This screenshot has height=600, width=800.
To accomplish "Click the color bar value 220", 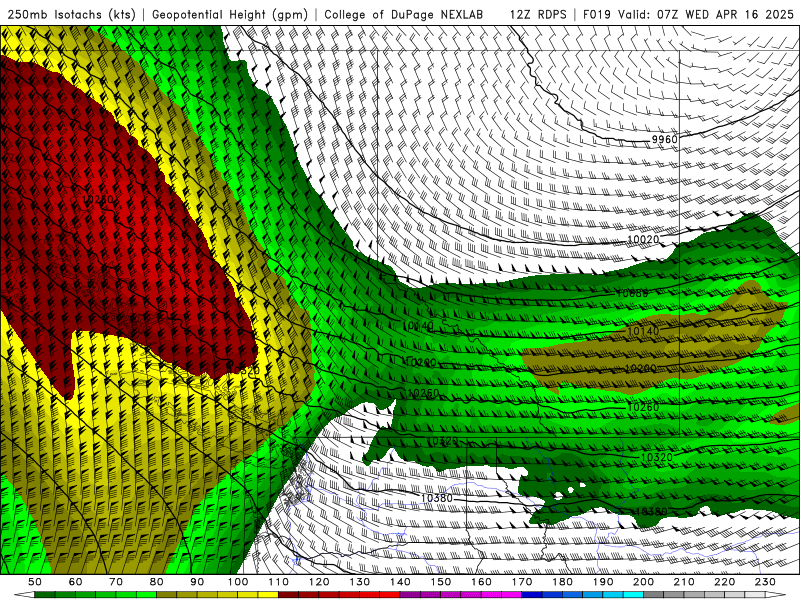I will pos(724,582).
